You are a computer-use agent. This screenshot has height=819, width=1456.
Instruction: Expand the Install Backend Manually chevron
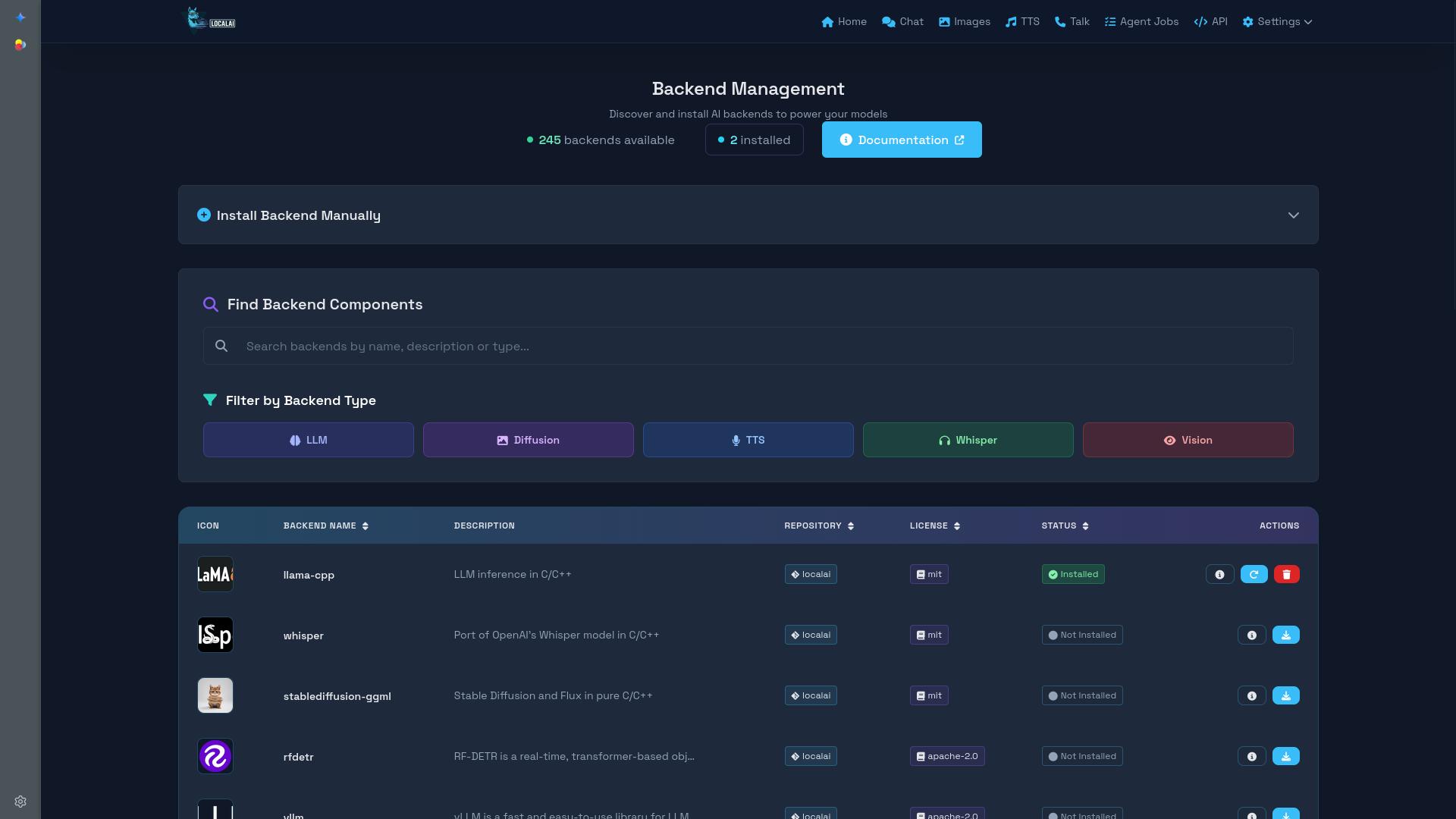[1294, 215]
